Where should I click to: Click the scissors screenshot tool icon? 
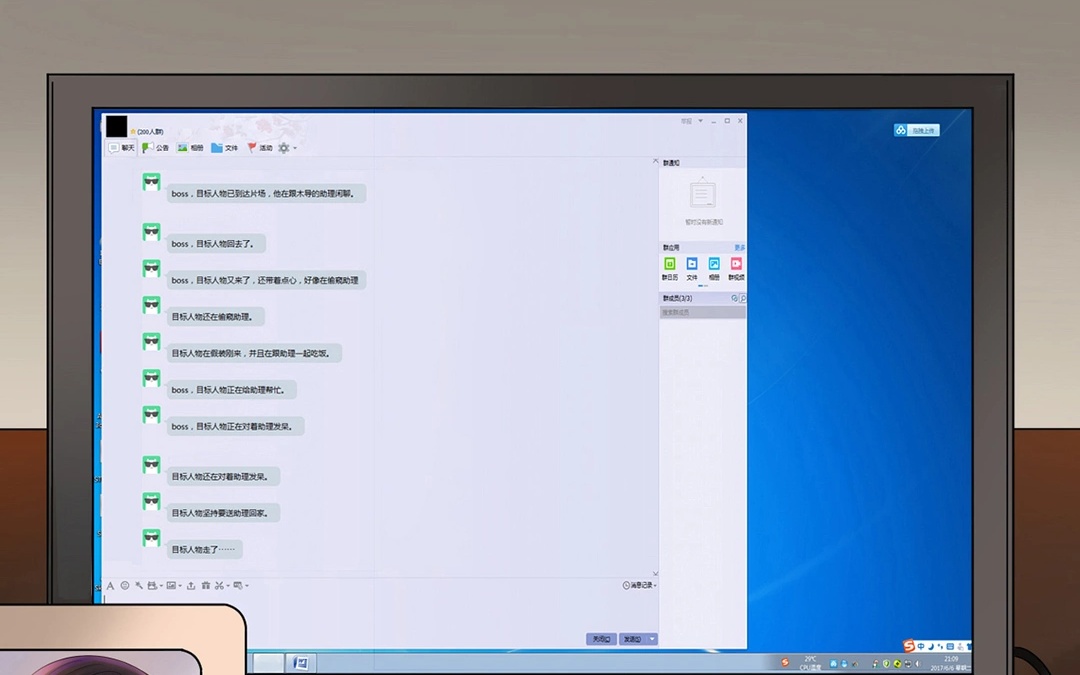(219, 585)
